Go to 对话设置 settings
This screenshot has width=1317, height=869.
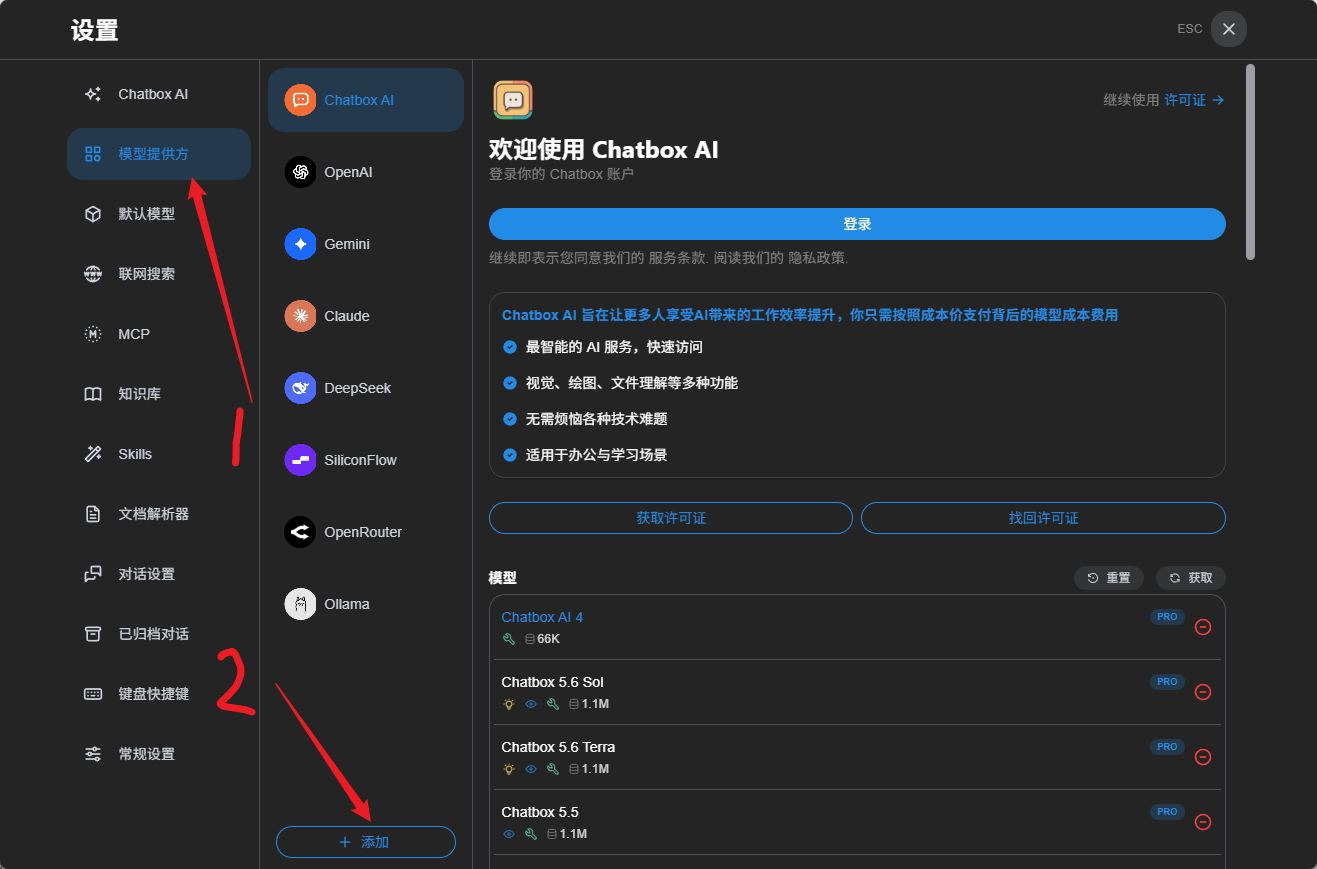click(159, 574)
